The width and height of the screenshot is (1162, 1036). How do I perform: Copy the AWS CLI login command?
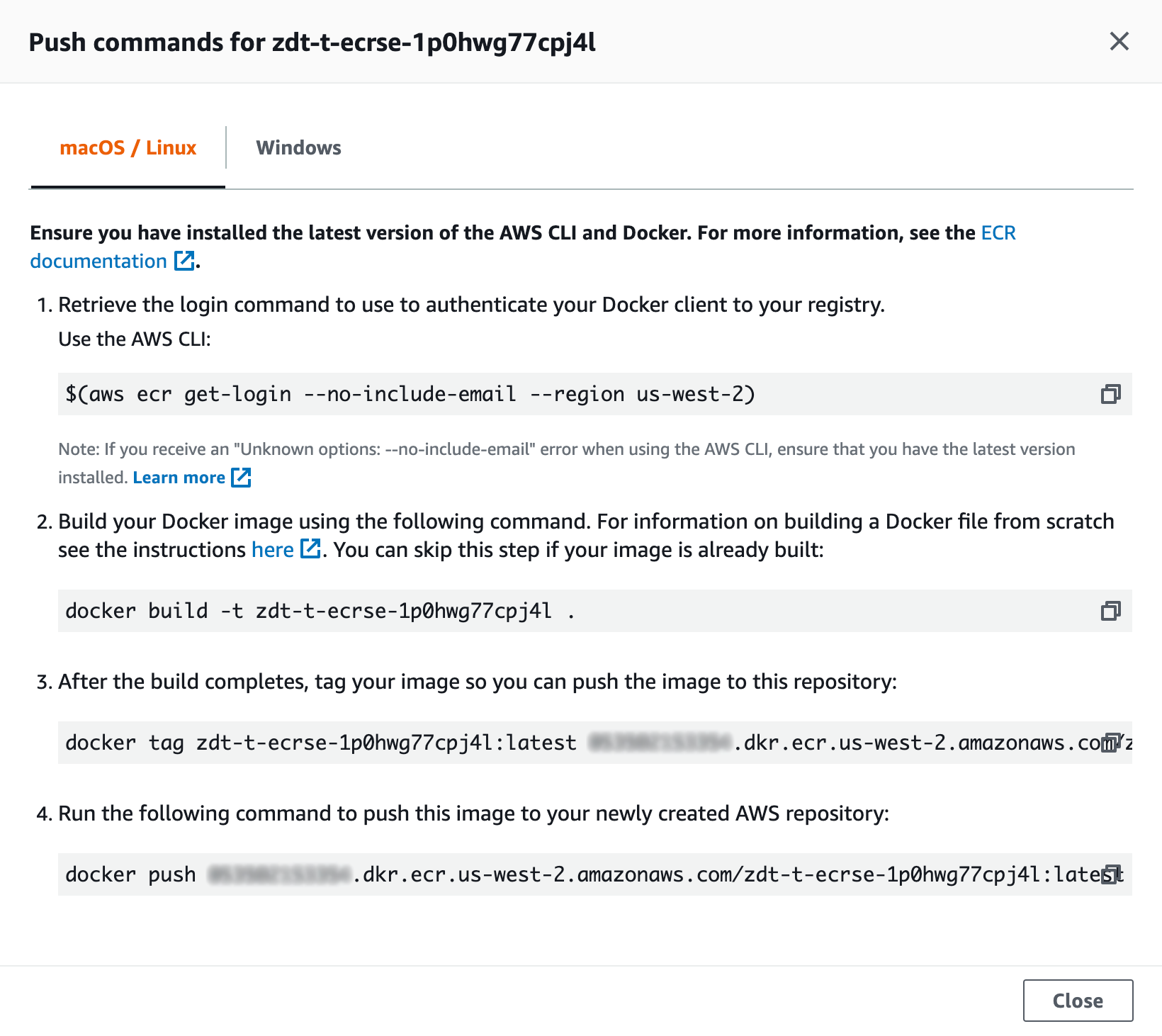coord(1112,395)
